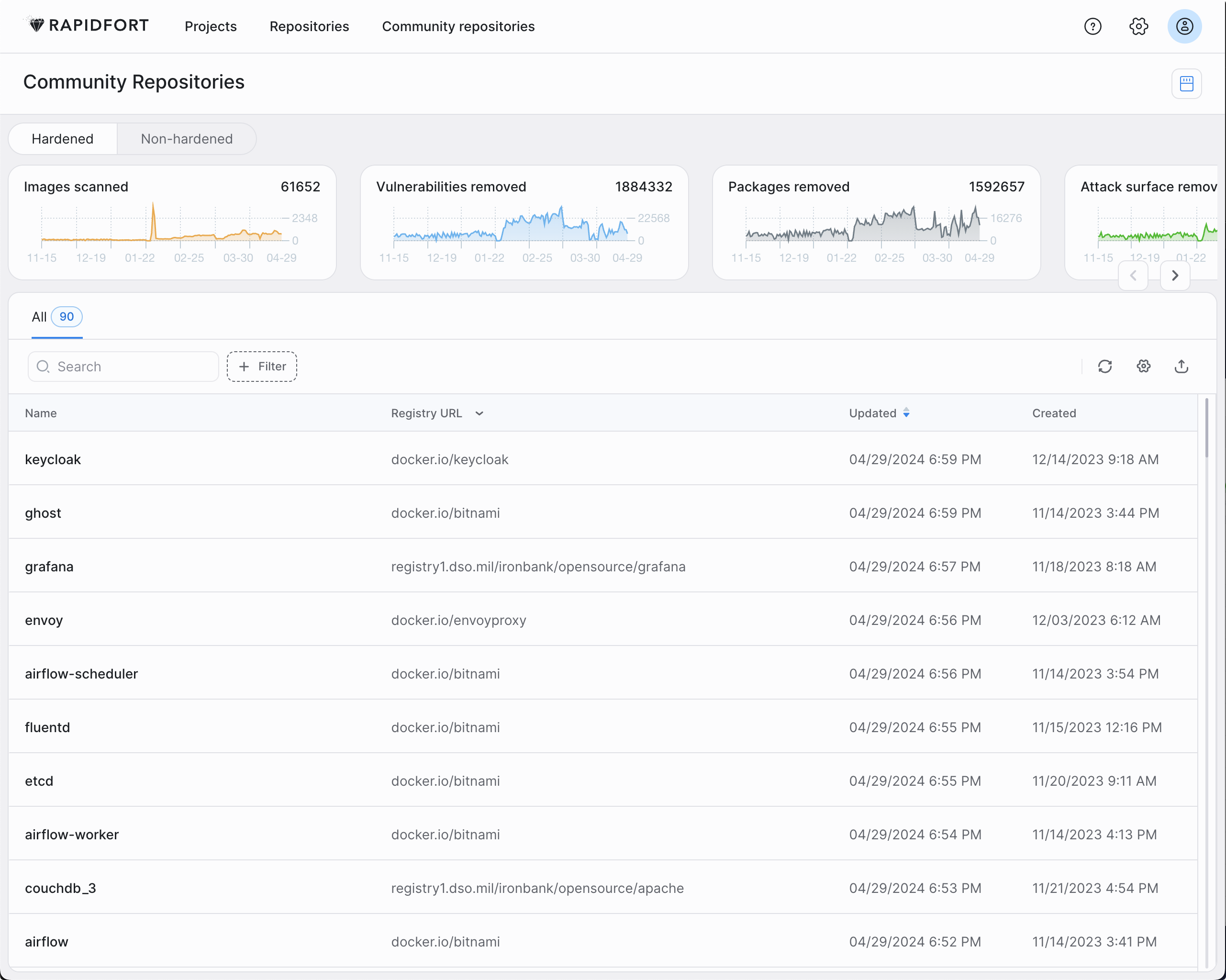Click the export upload icon
This screenshot has height=980, width=1226.
1181,366
